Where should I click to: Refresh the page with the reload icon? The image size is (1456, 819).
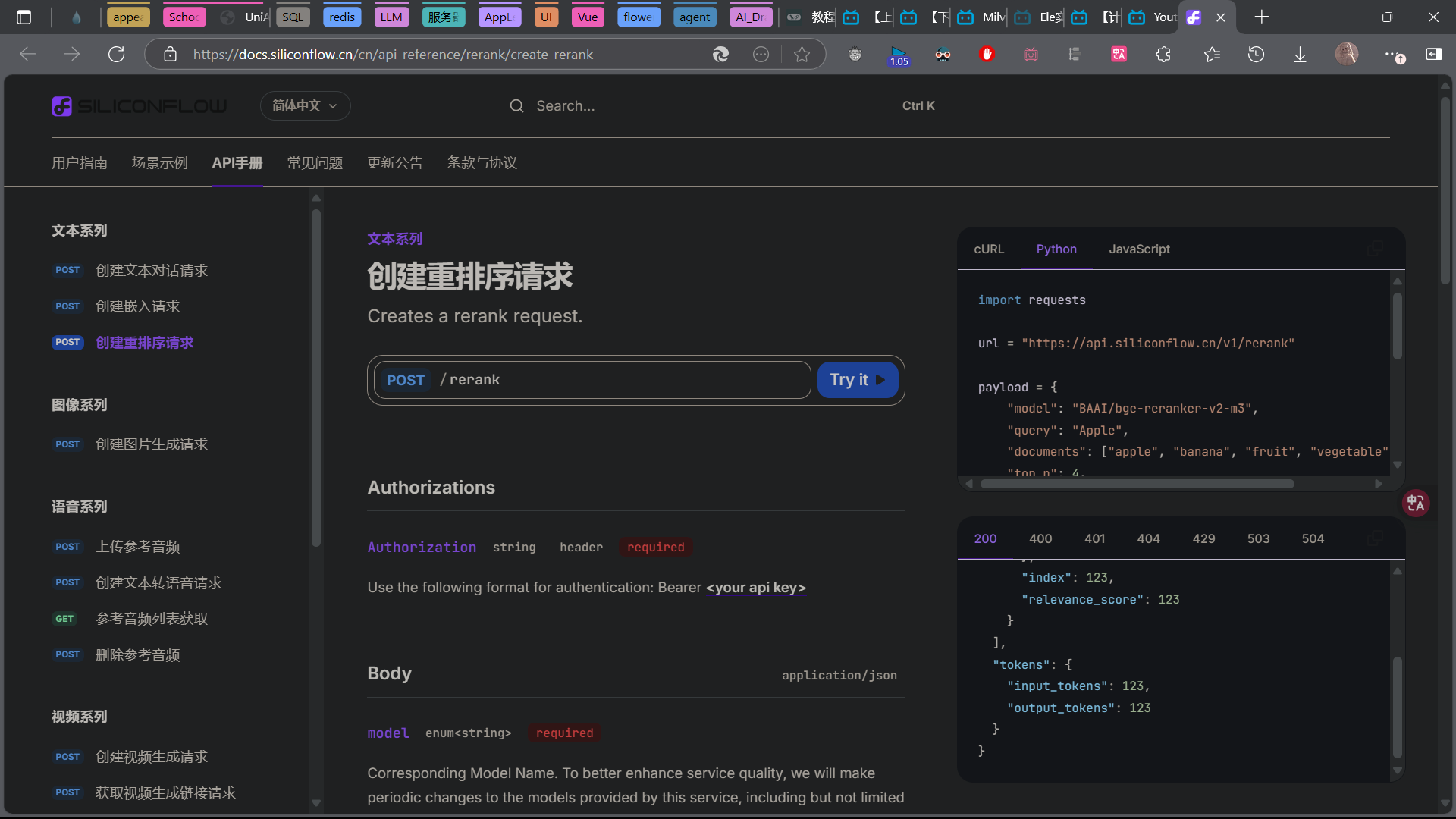(116, 54)
